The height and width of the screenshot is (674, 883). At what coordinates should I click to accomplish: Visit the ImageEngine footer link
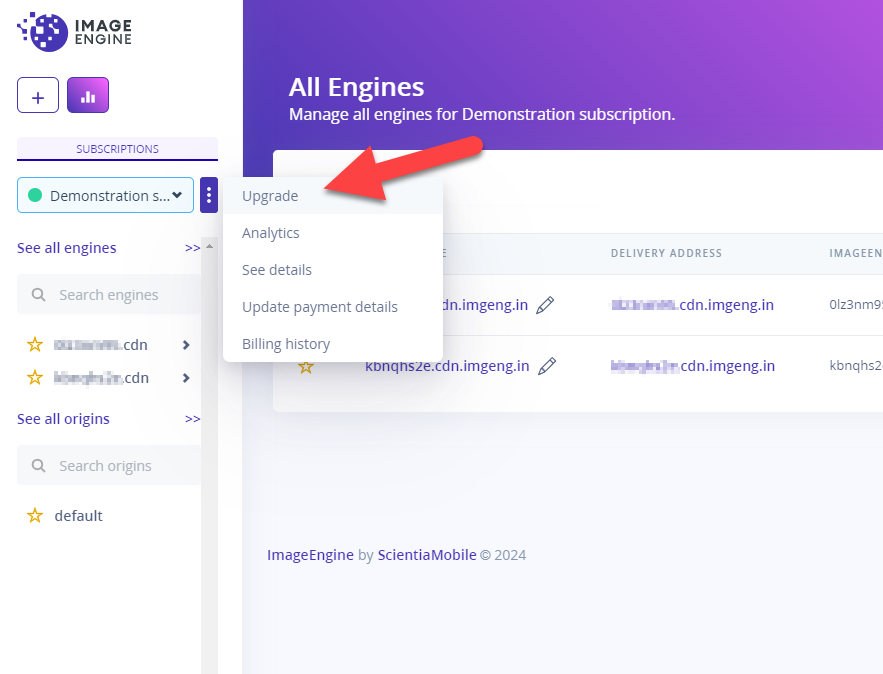tap(310, 555)
